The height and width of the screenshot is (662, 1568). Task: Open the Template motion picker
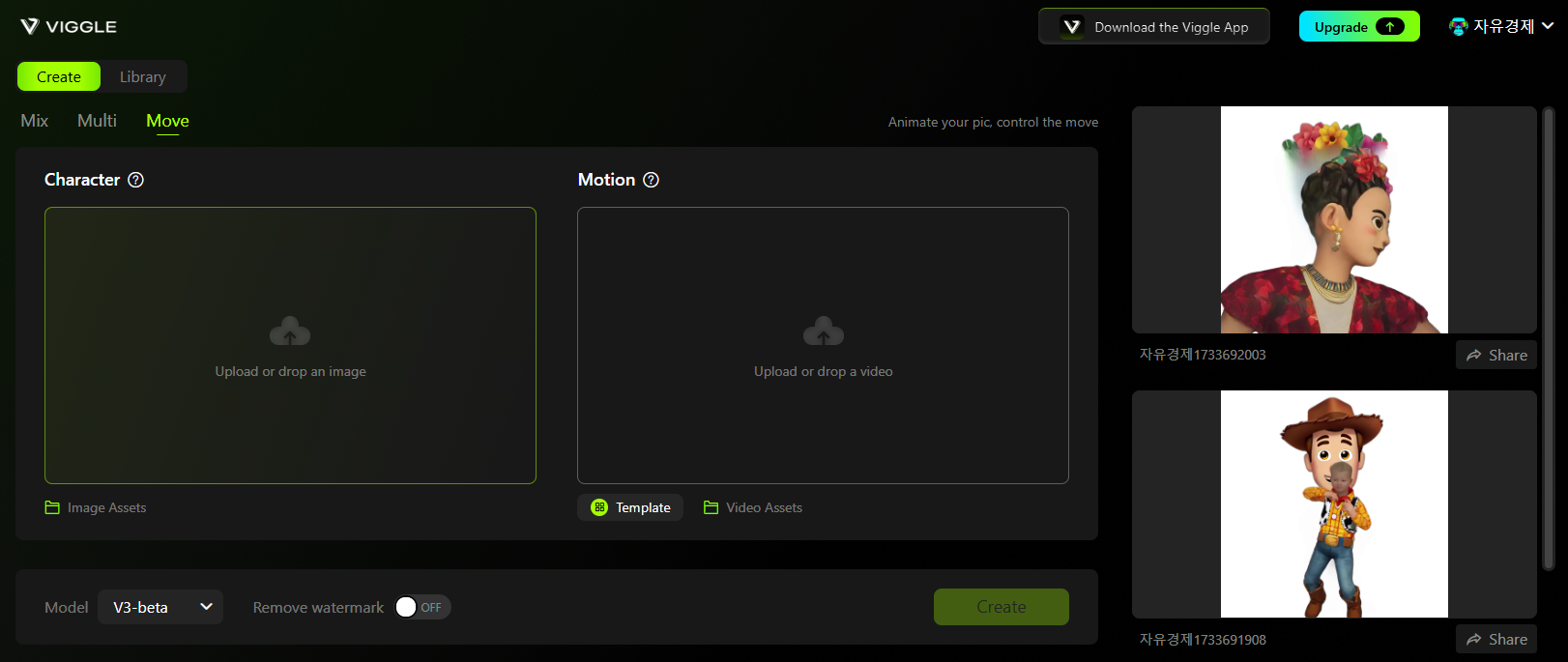point(630,507)
